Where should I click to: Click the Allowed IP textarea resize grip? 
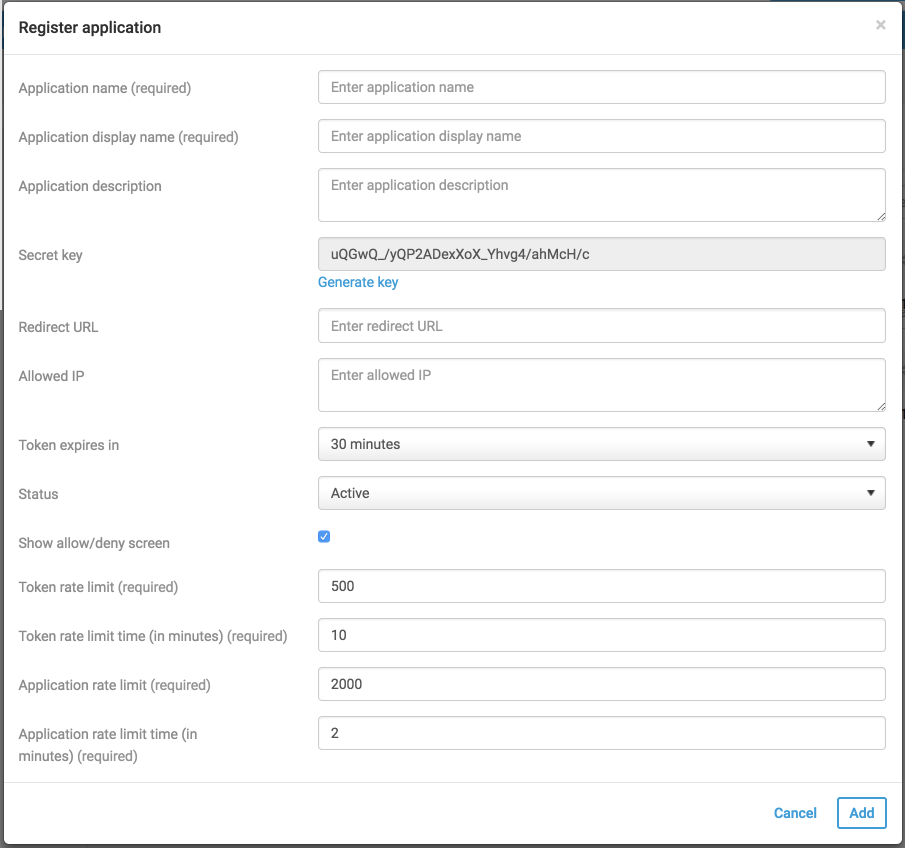880,406
